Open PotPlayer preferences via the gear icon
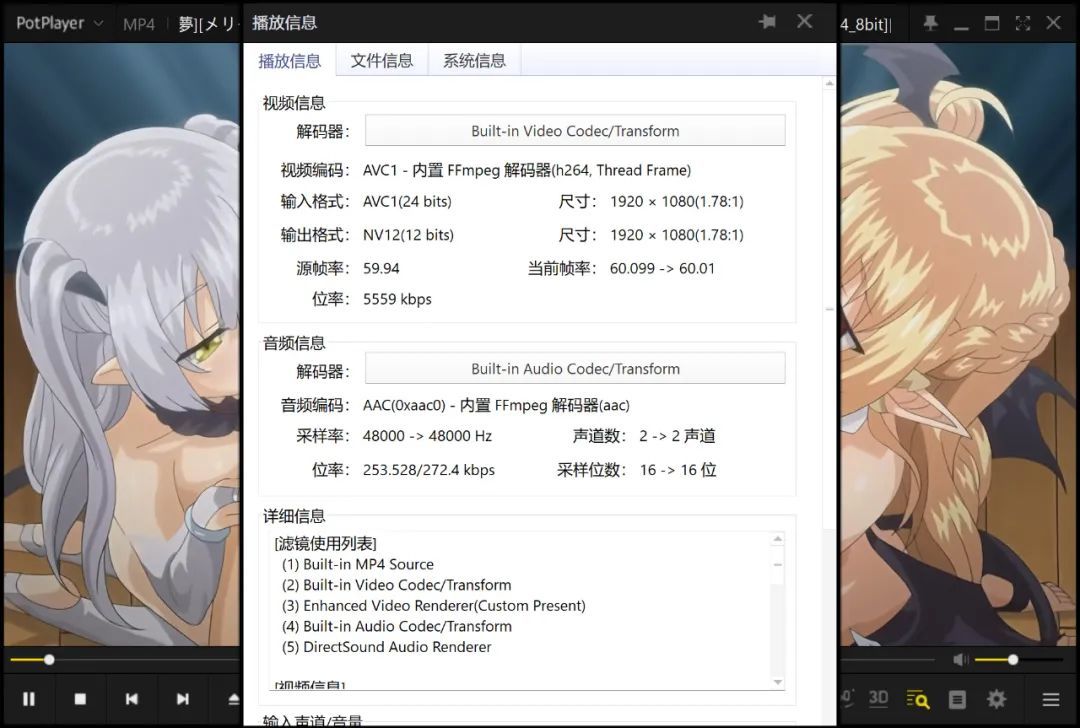 click(x=996, y=700)
